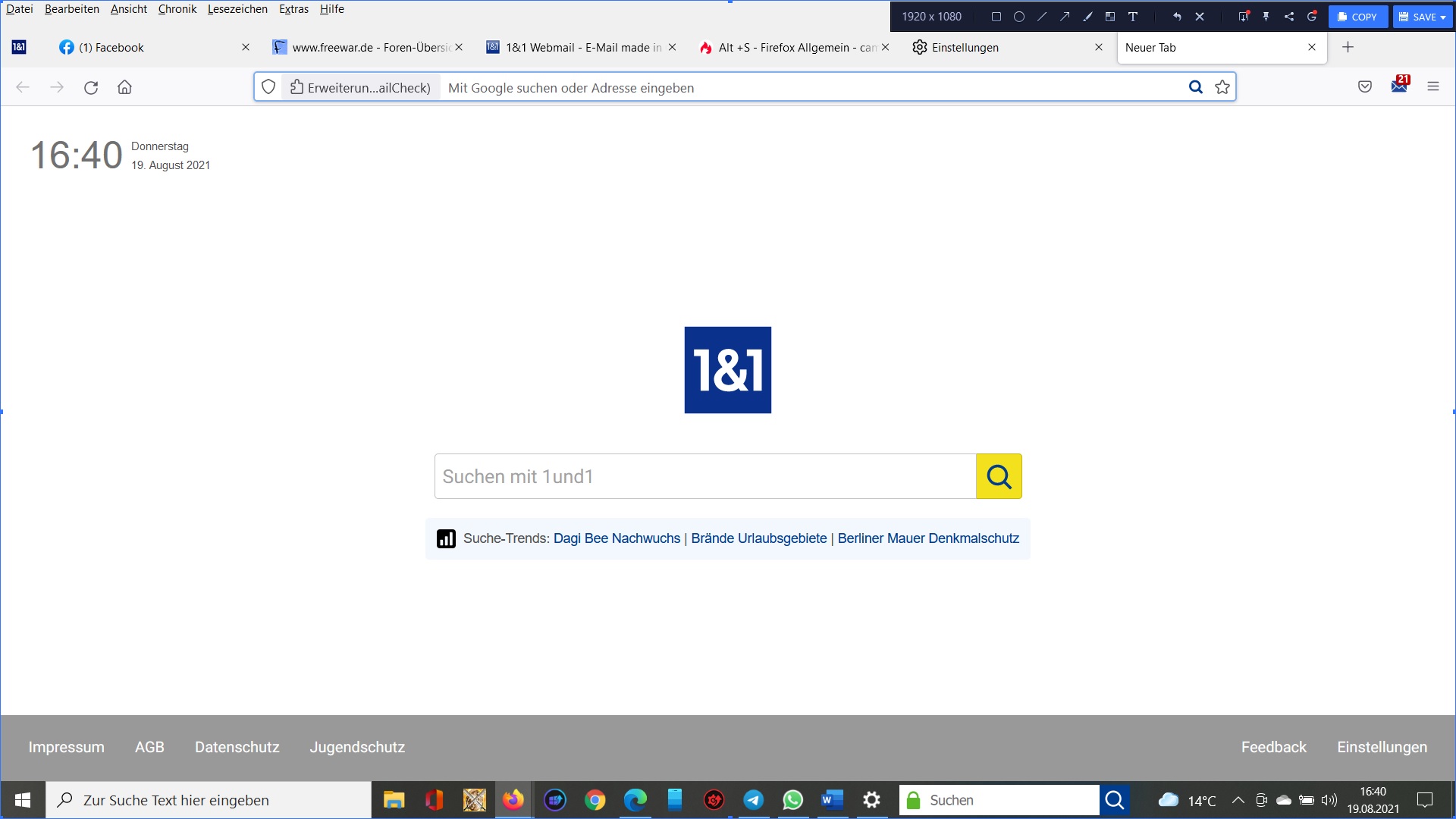Select the ellipse drawing tool
This screenshot has height=819, width=1456.
(x=1019, y=17)
